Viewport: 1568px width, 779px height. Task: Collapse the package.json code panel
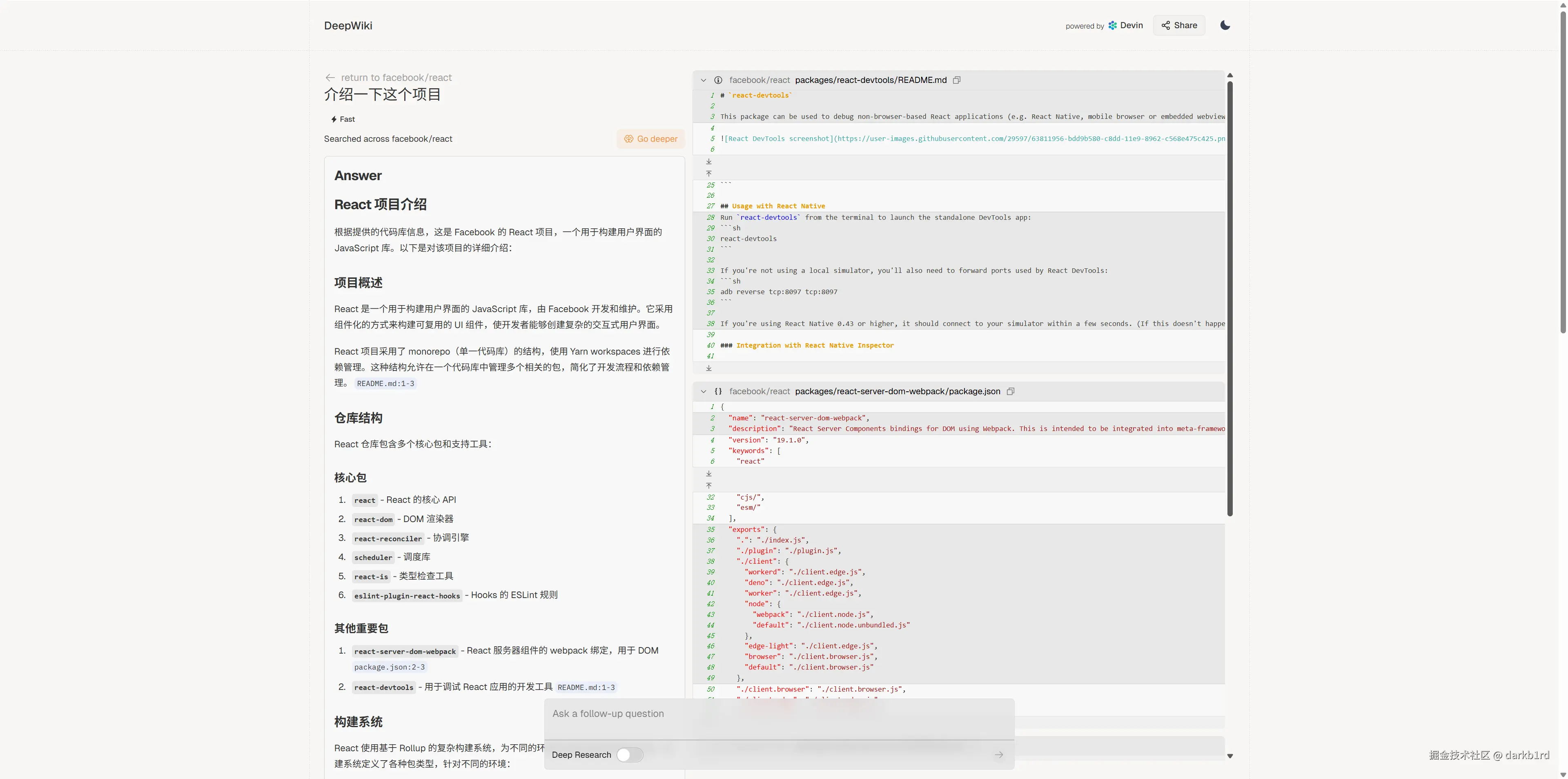click(x=704, y=391)
